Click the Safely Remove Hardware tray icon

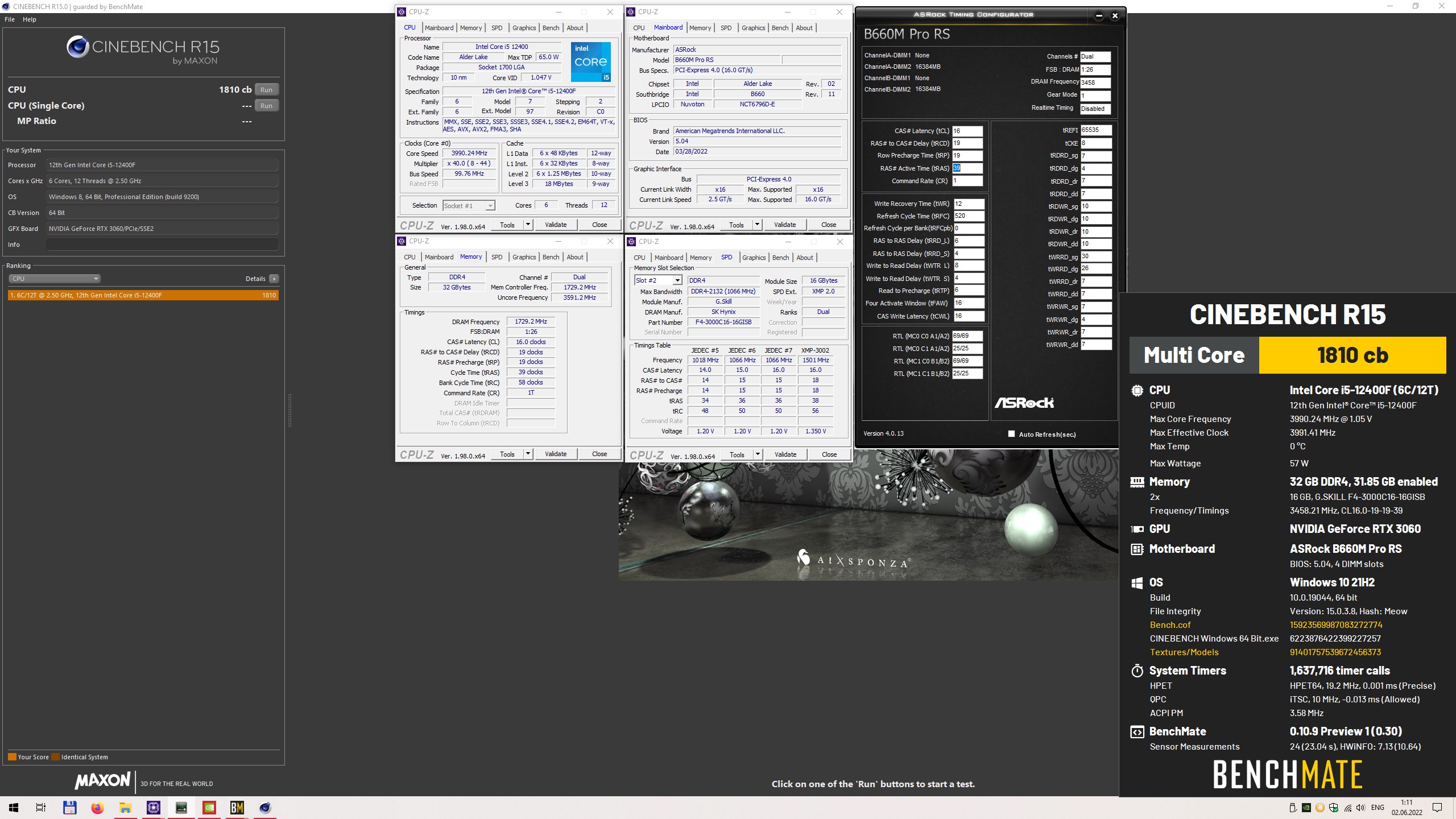(1292, 808)
